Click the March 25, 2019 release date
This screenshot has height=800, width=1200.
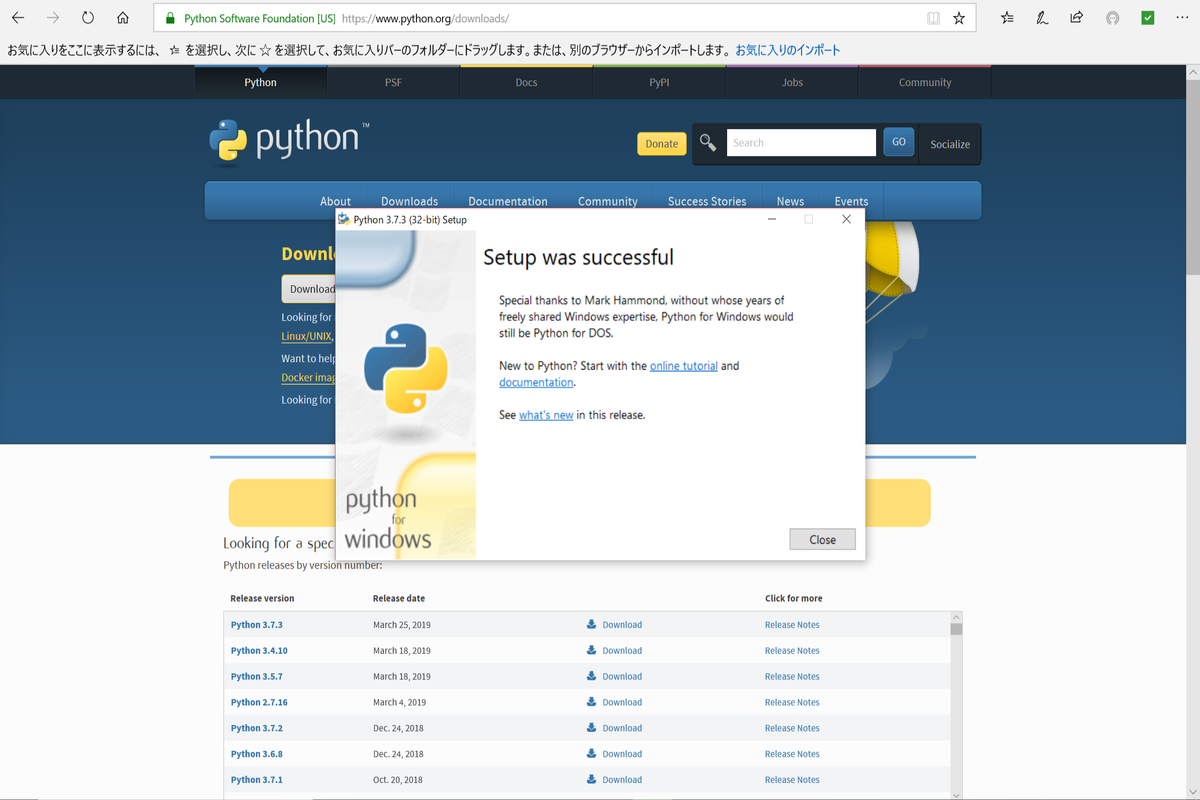click(x=402, y=625)
